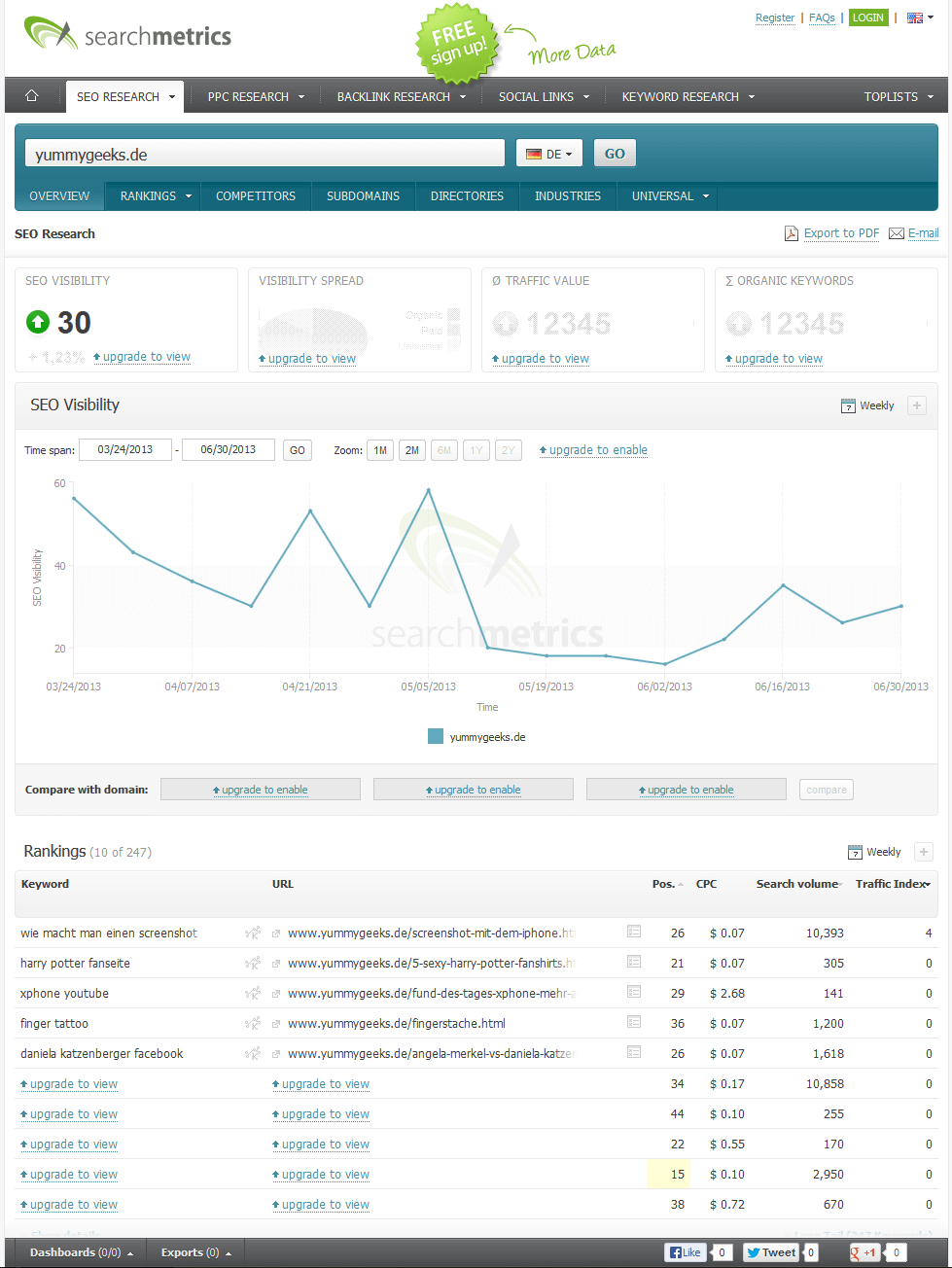952x1268 pixels.
Task: Open external link icon for harry-potter-fanshirts URL
Action: click(x=276, y=964)
